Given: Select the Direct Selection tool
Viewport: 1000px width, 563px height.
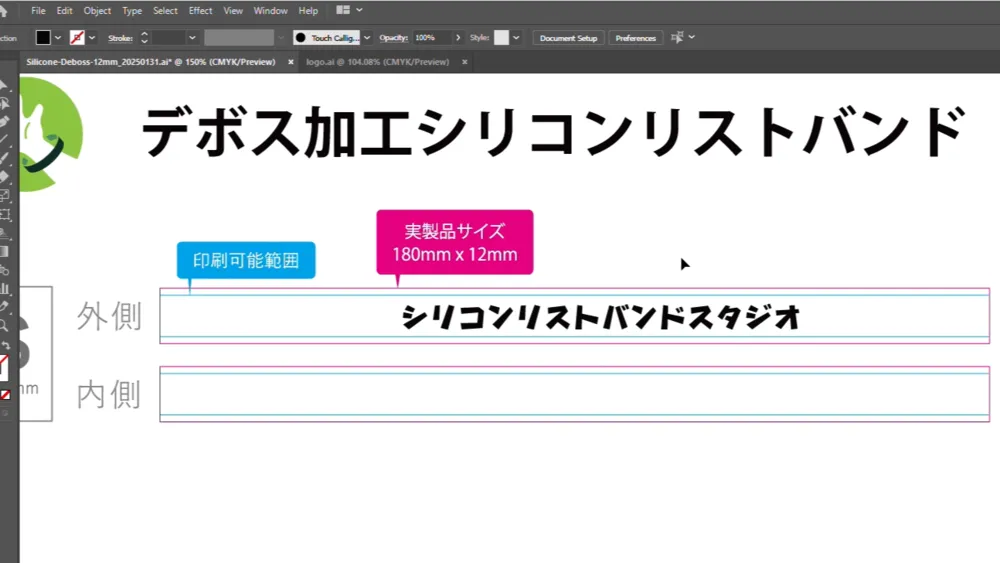Looking at the screenshot, I should 4,103.
